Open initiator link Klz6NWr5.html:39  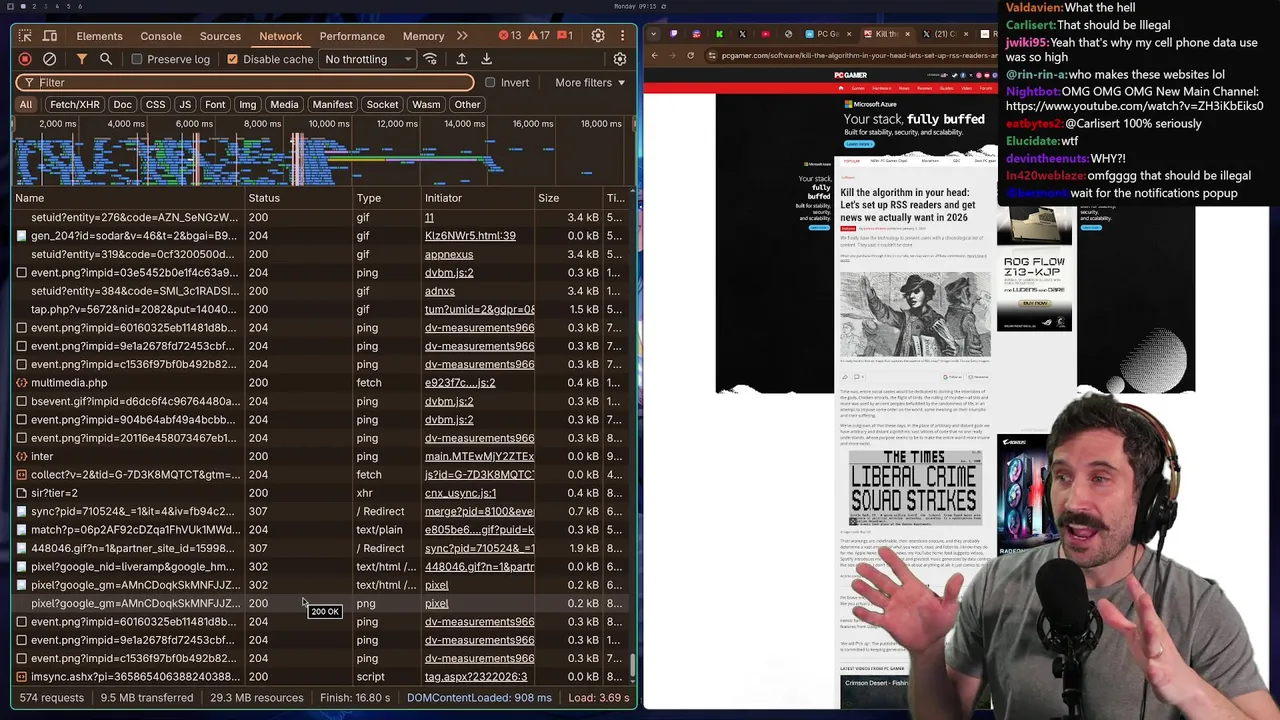click(x=470, y=236)
